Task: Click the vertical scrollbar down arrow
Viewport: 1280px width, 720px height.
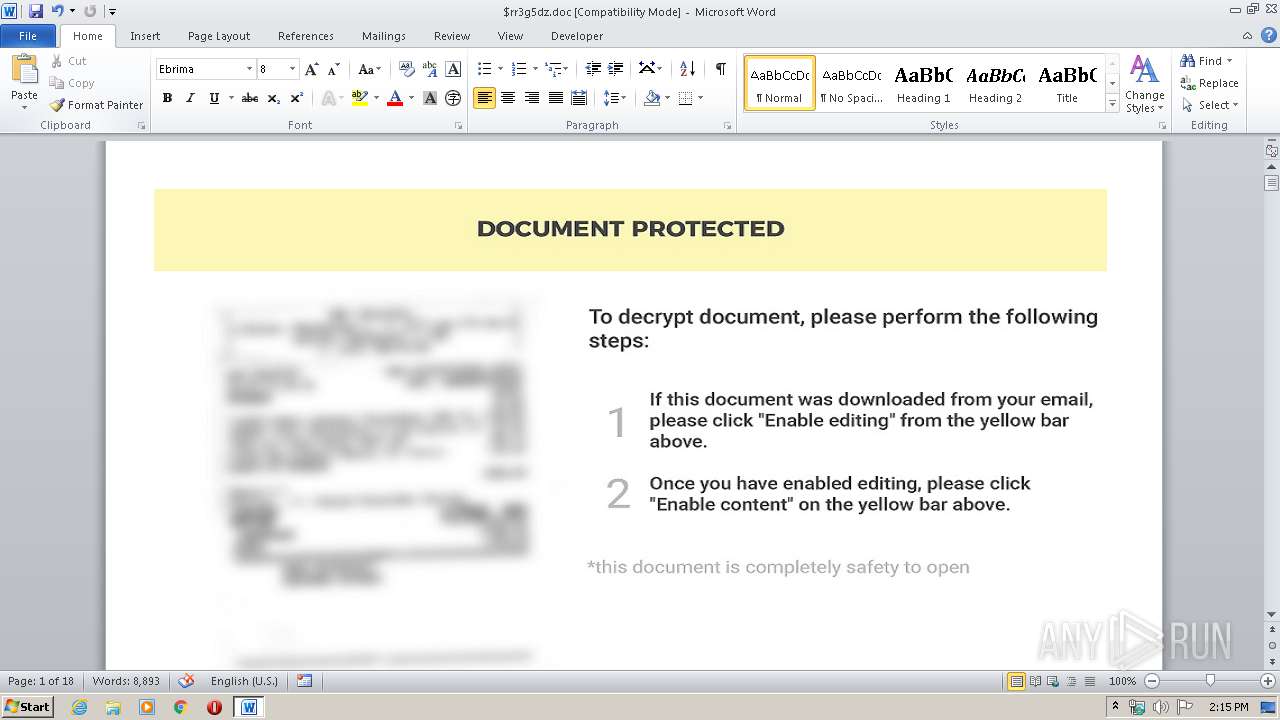Action: coord(1271,615)
